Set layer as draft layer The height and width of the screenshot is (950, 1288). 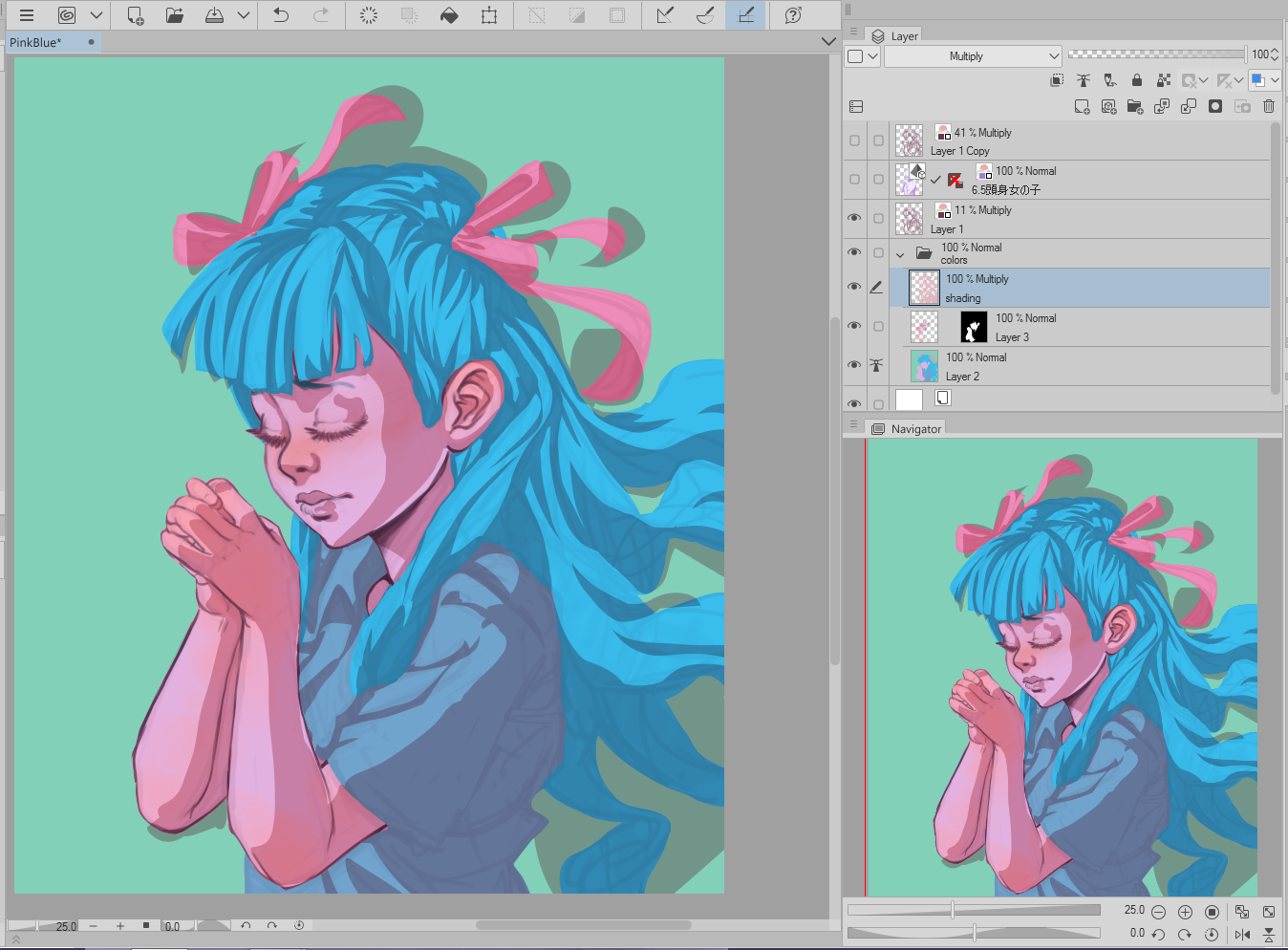1110,80
